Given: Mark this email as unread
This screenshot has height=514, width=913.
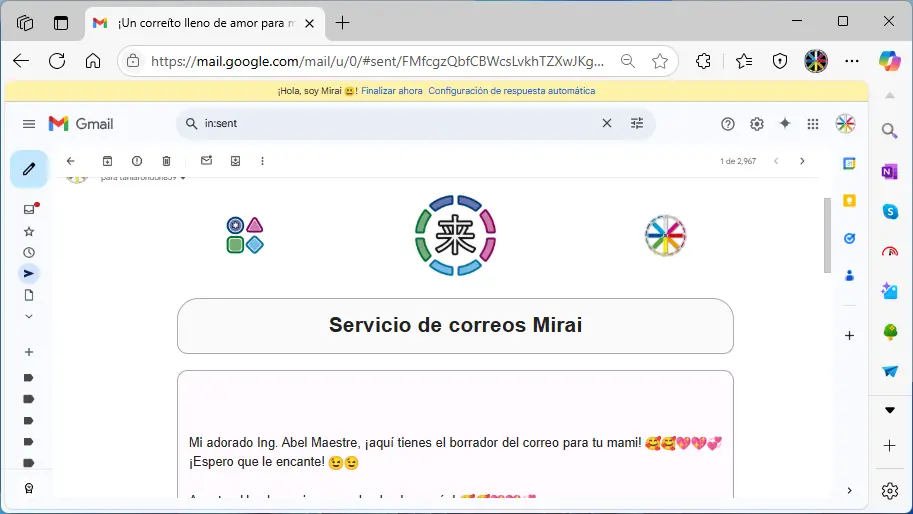Looking at the screenshot, I should [206, 161].
